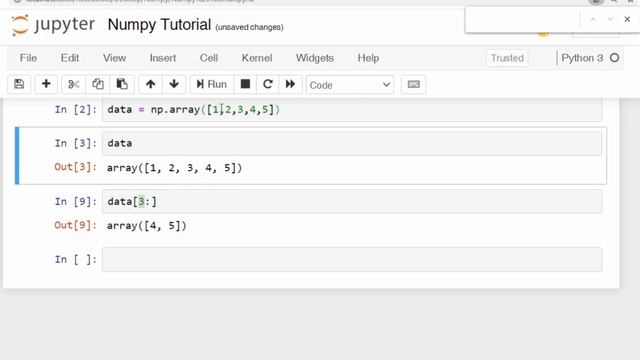Paste cells below icon
This screenshot has height=360, width=640.
click(x=122, y=84)
